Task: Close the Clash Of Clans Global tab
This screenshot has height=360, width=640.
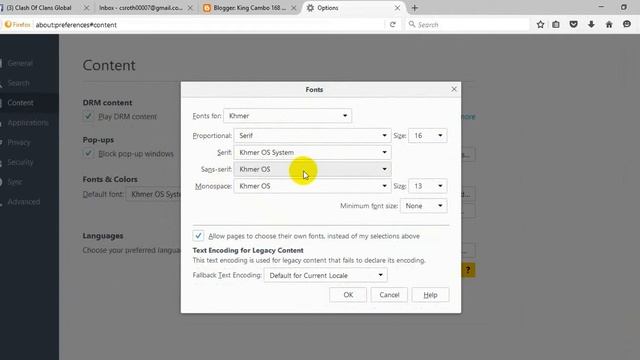Action: (x=86, y=8)
